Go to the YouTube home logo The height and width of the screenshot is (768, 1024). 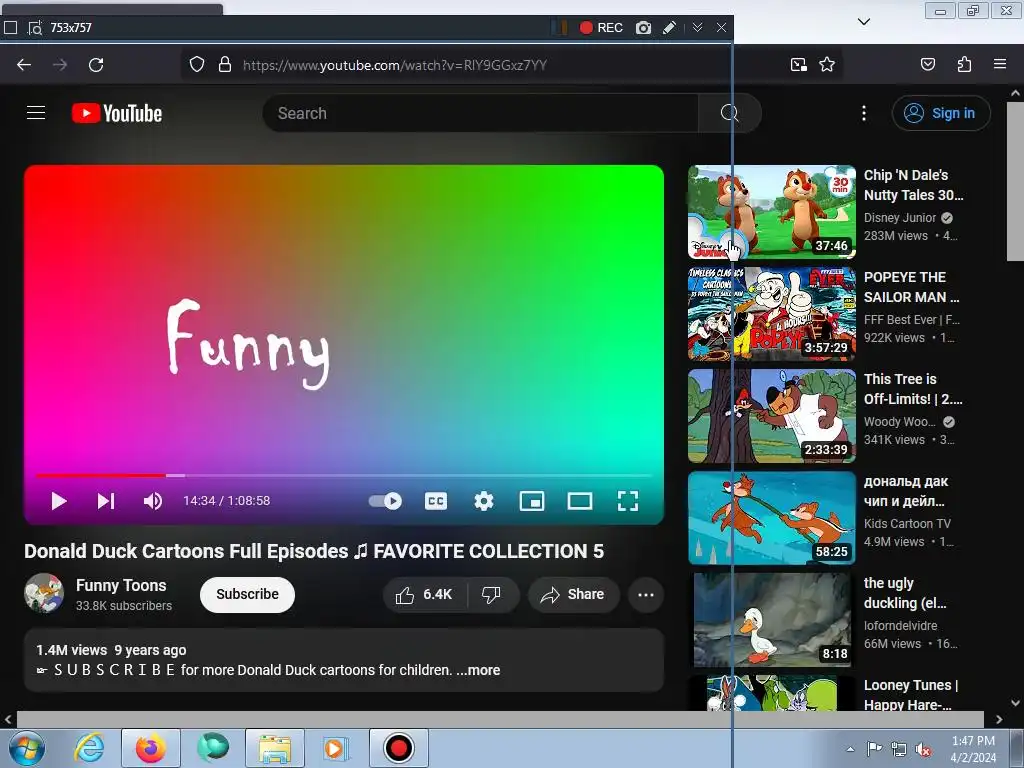point(117,113)
